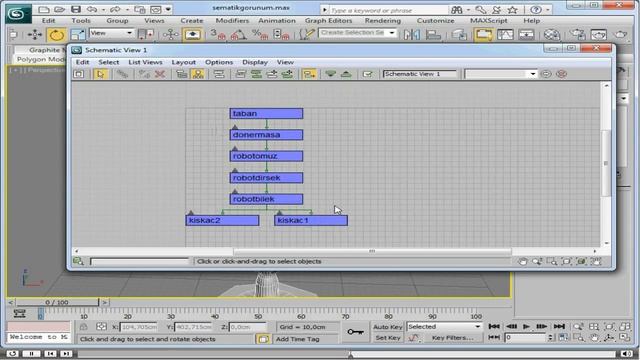Screen dimensions: 640x360
Task: Collapse the triangle above robotbilek node
Action: (x=235, y=191)
